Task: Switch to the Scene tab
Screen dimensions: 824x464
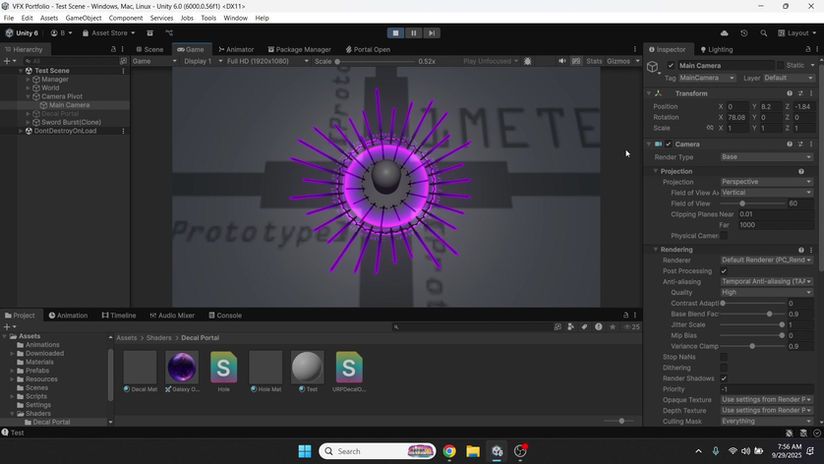Action: pos(149,49)
